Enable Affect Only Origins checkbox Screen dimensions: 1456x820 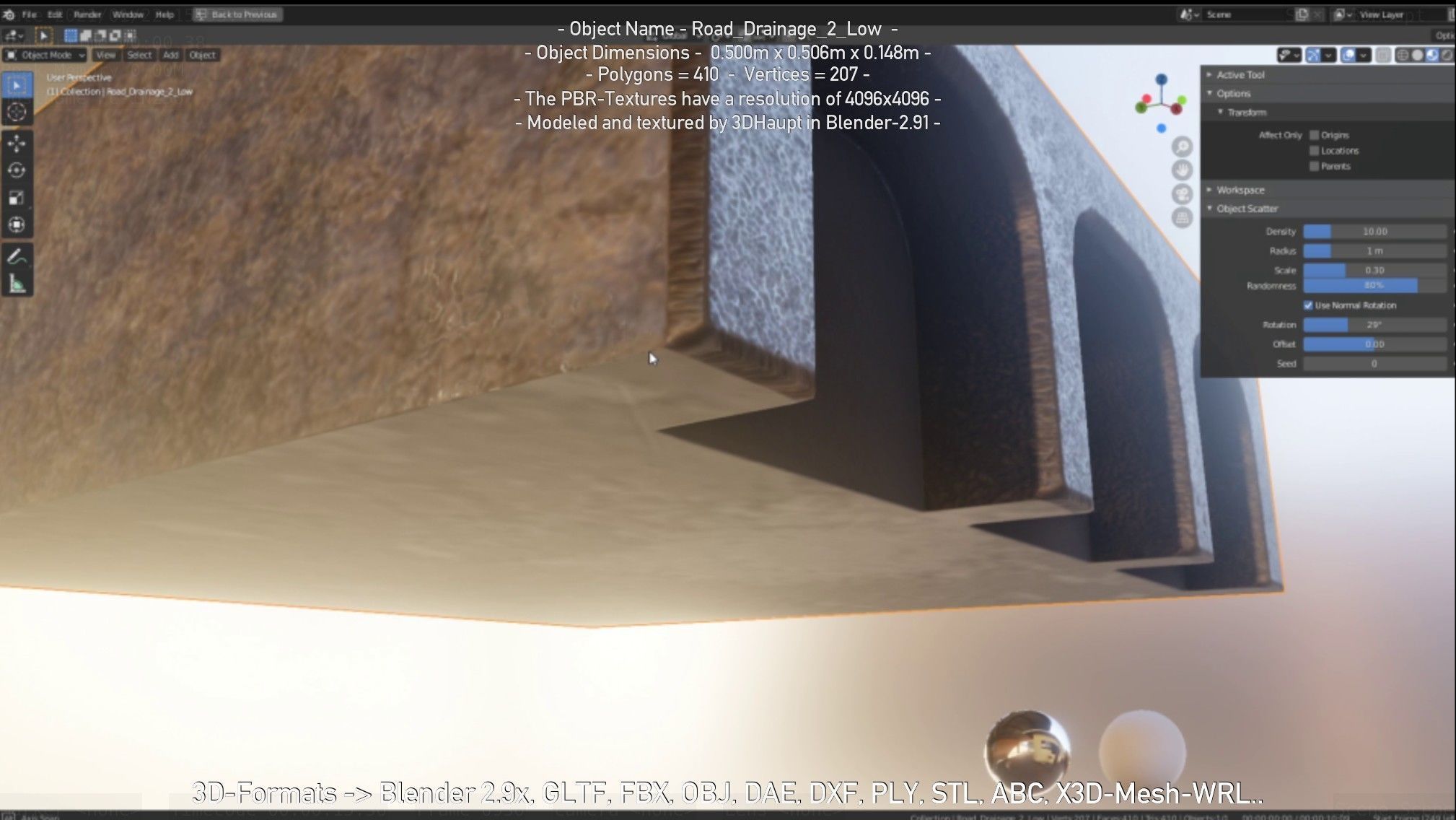pyautogui.click(x=1315, y=135)
